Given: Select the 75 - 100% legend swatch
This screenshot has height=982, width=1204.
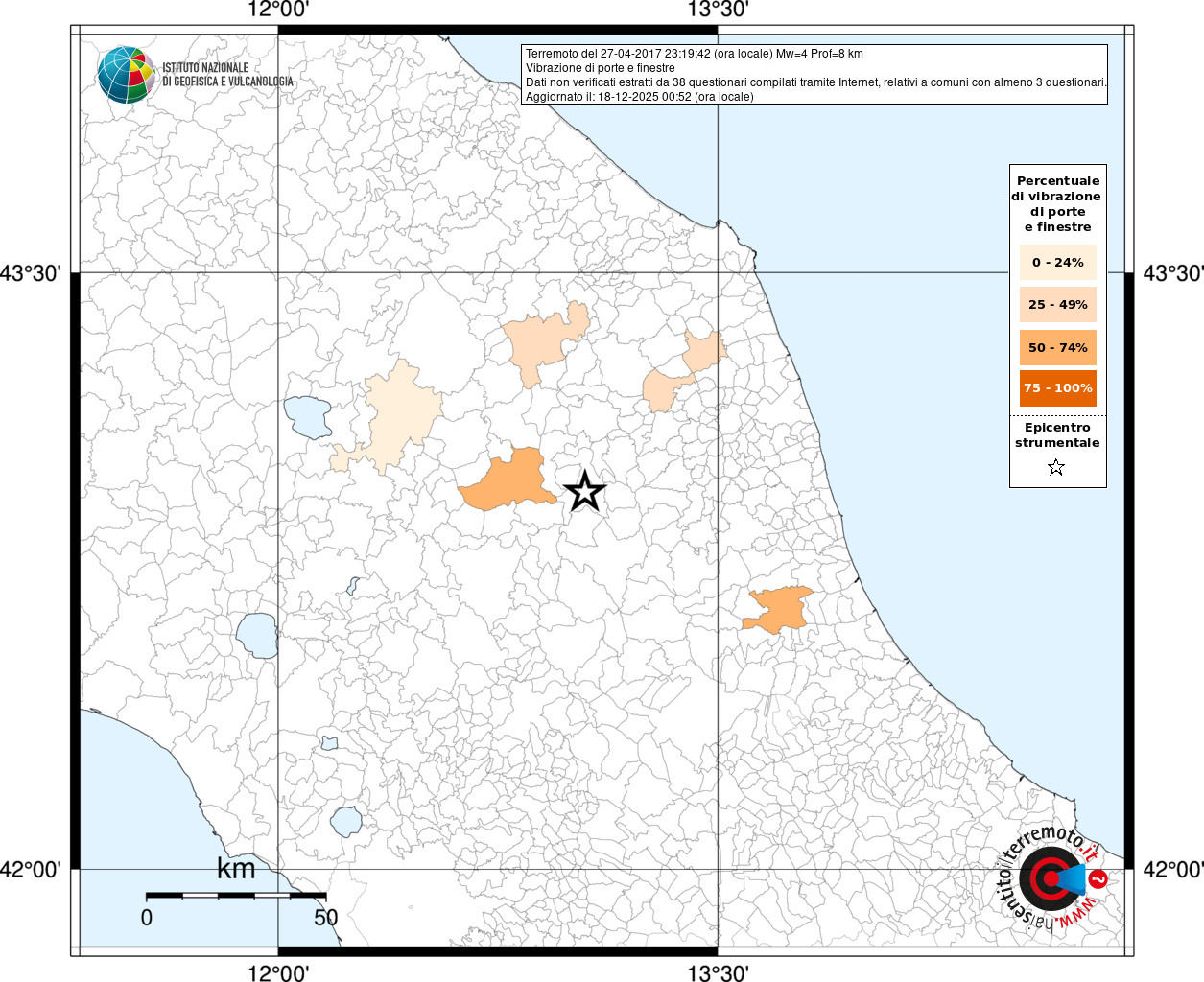Looking at the screenshot, I should [x=1058, y=388].
